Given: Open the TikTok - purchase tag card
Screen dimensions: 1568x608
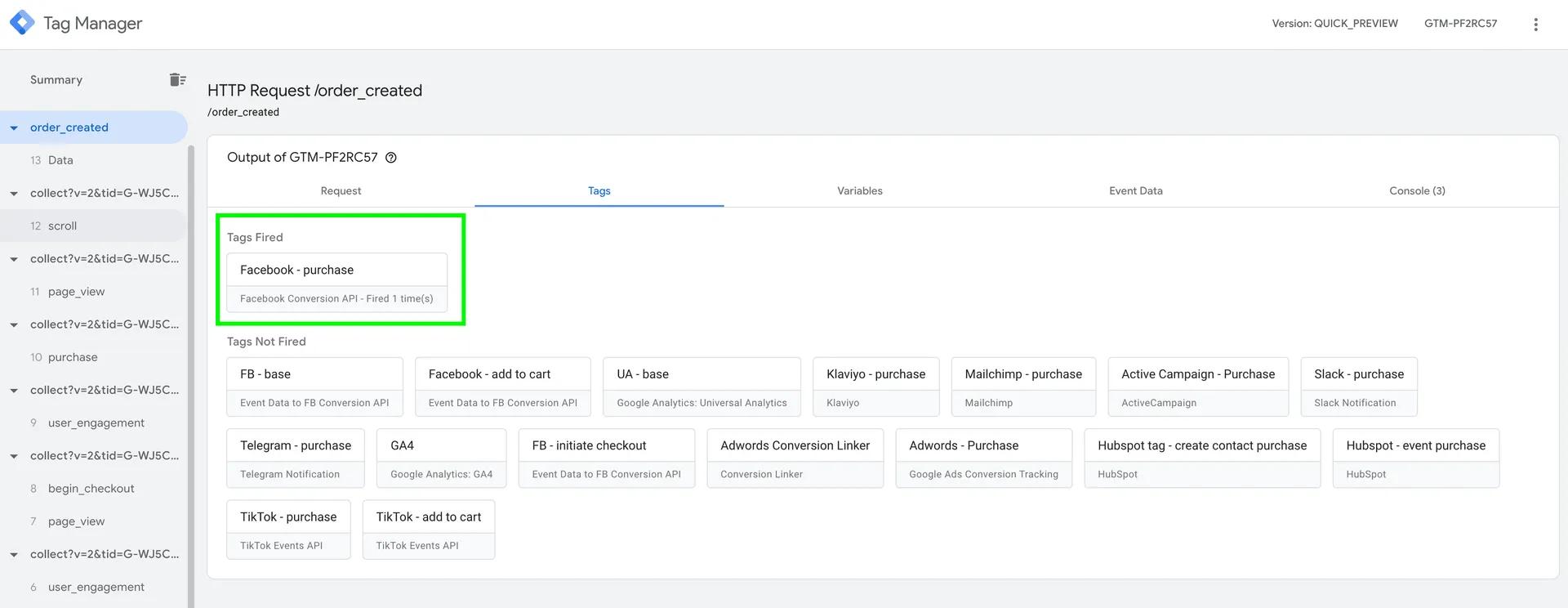Looking at the screenshot, I should (288, 530).
